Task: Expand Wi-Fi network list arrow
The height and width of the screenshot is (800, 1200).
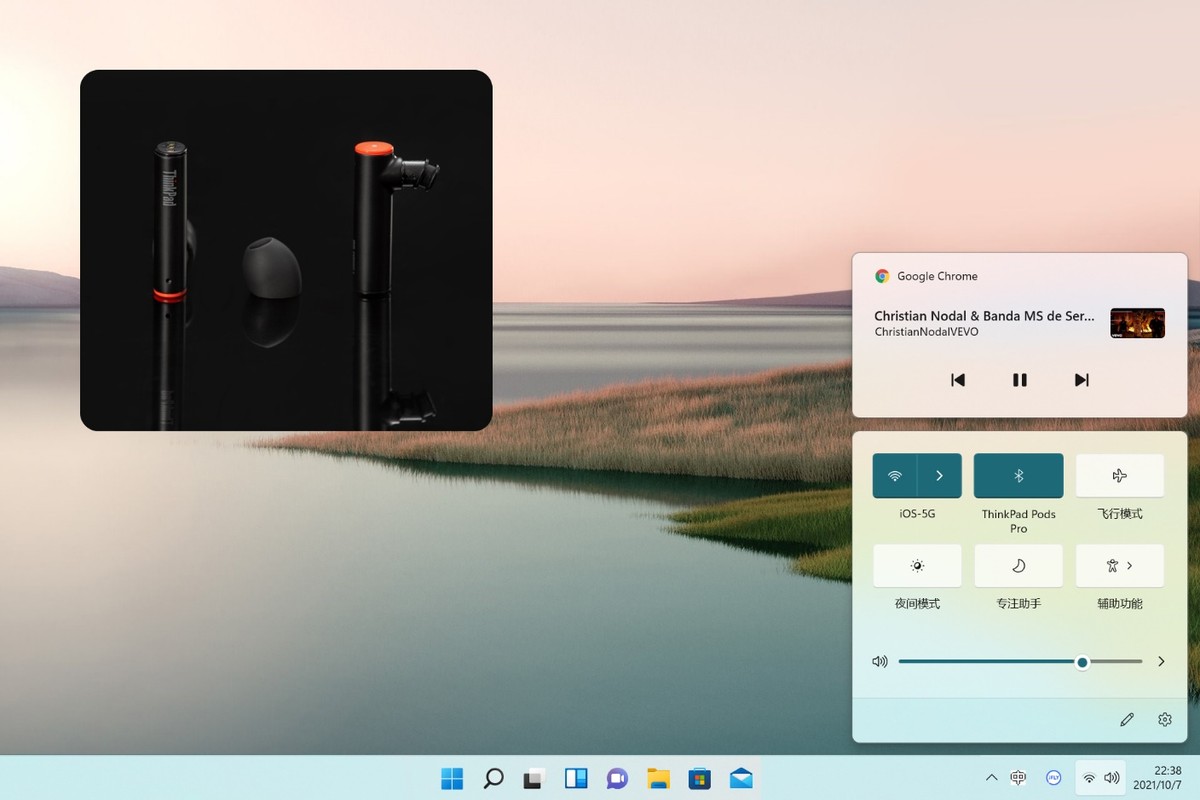Action: (940, 476)
